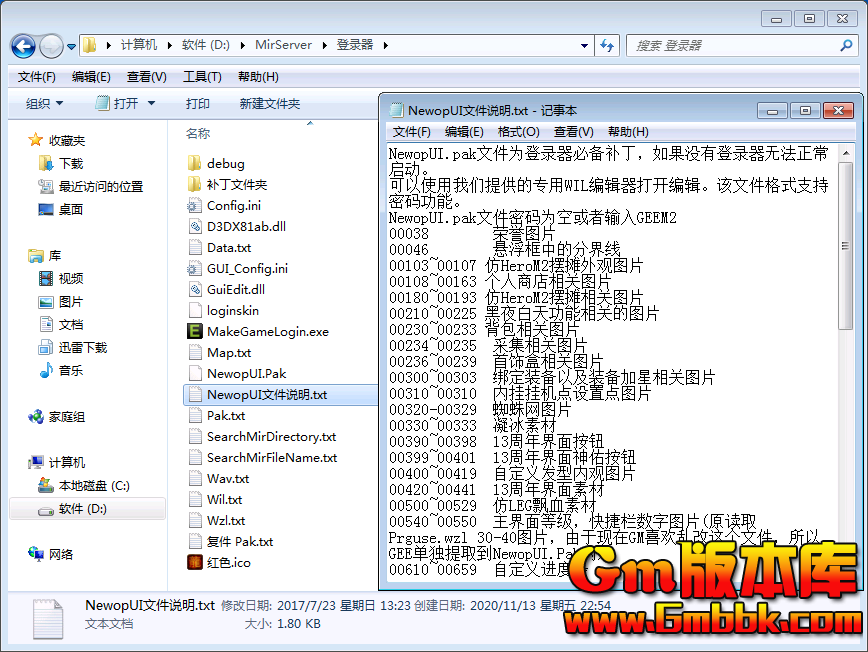Image resolution: width=868 pixels, height=652 pixels.
Task: Open Explorer's 工具(T) menu
Action: 201,77
